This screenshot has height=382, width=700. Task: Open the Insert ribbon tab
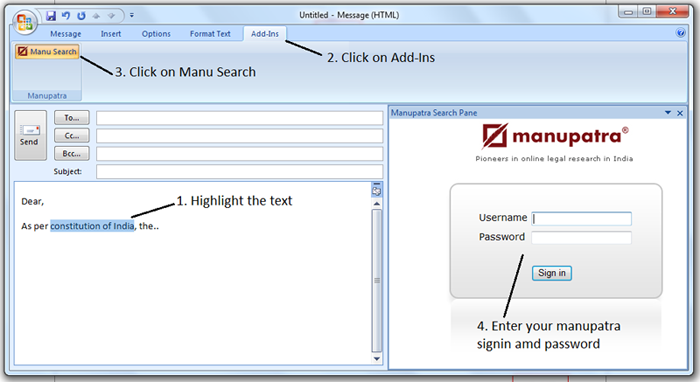pos(111,34)
